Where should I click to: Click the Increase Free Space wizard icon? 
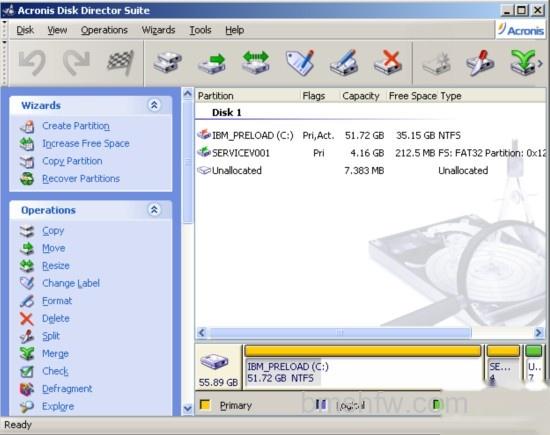27,144
